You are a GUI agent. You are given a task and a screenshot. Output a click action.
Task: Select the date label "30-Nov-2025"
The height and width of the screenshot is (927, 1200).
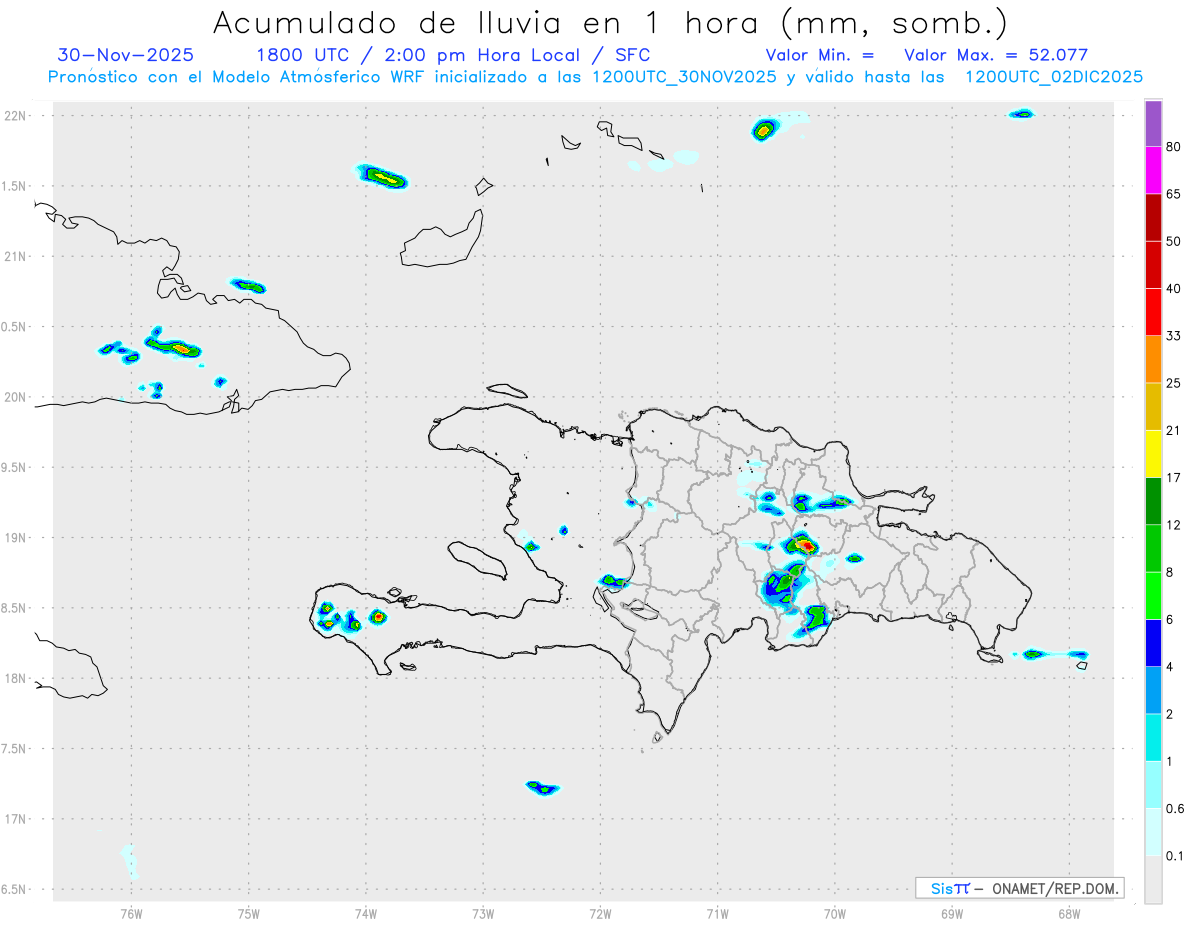(126, 55)
